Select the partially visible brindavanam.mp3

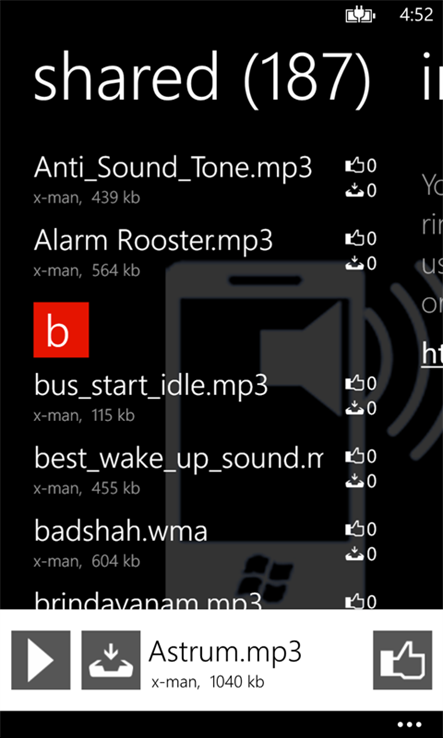click(148, 600)
